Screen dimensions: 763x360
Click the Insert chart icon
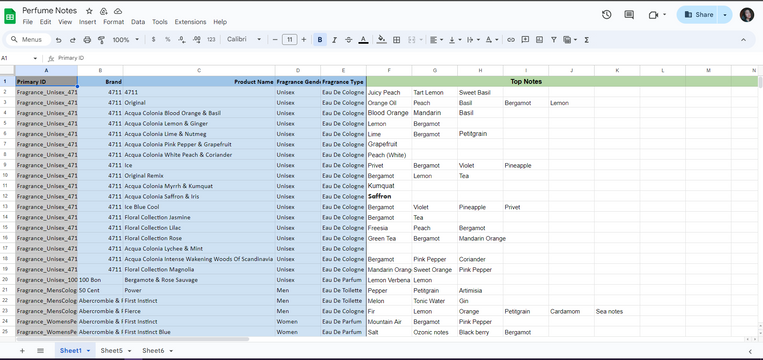(539, 40)
